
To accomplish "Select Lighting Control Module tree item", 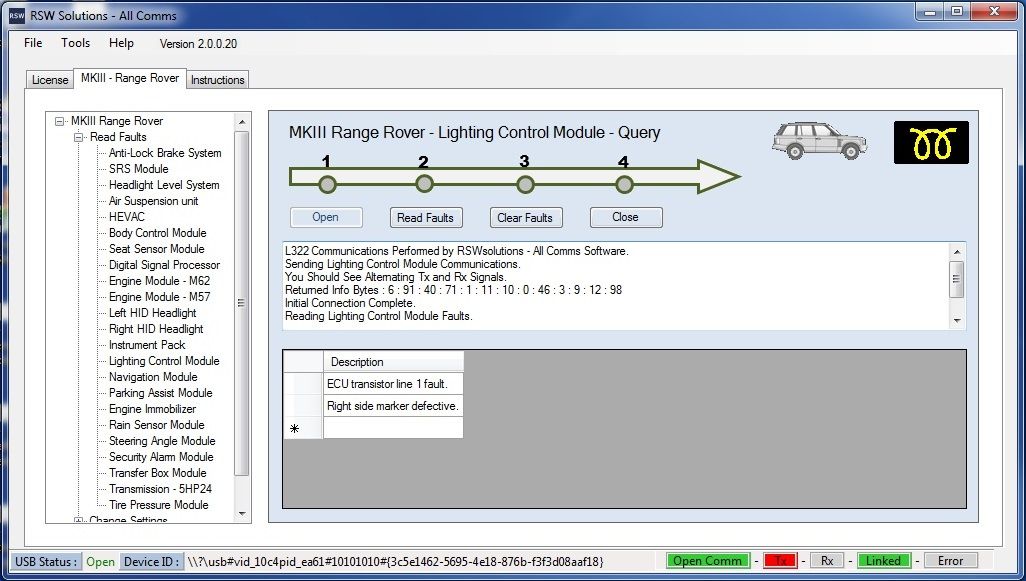I will point(164,361).
